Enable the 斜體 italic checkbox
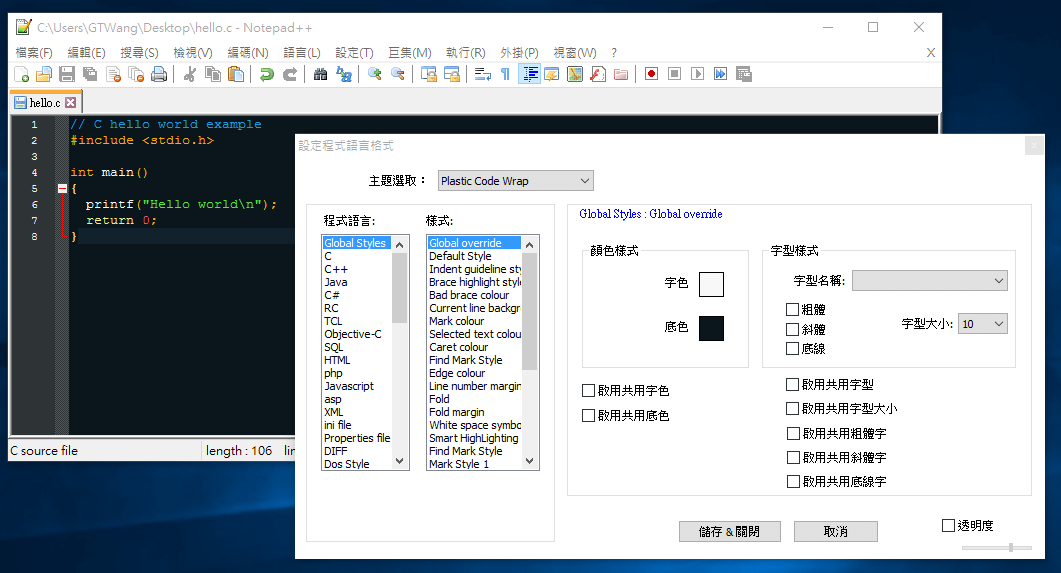Screen dimensions: 1061x573 coord(792,329)
